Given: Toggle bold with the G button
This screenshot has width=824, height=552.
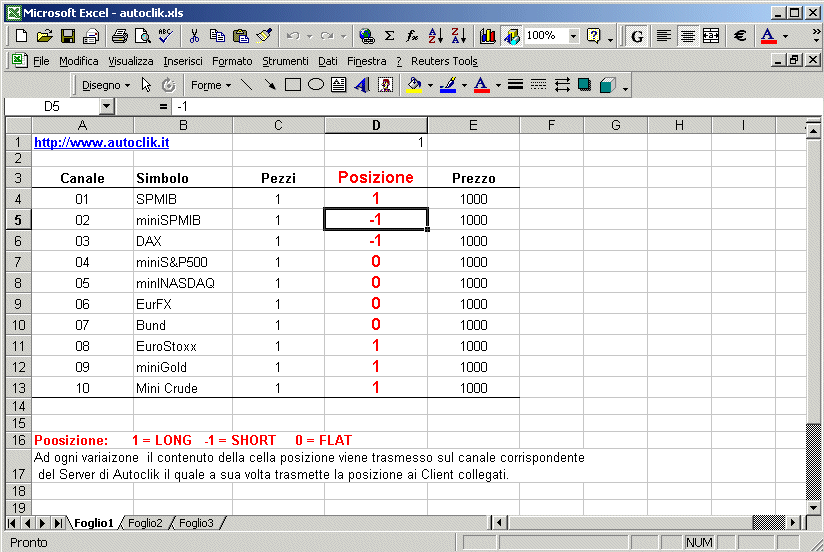Looking at the screenshot, I should point(637,36).
